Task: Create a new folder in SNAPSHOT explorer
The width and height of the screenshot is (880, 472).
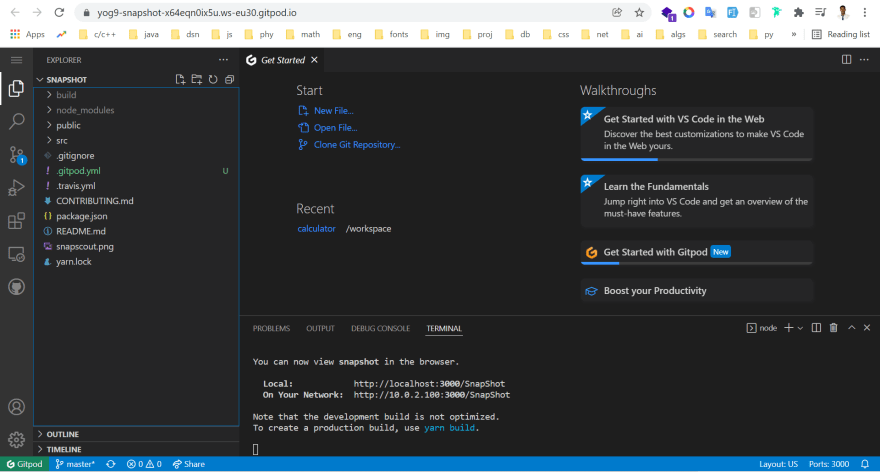Action: tap(196, 80)
